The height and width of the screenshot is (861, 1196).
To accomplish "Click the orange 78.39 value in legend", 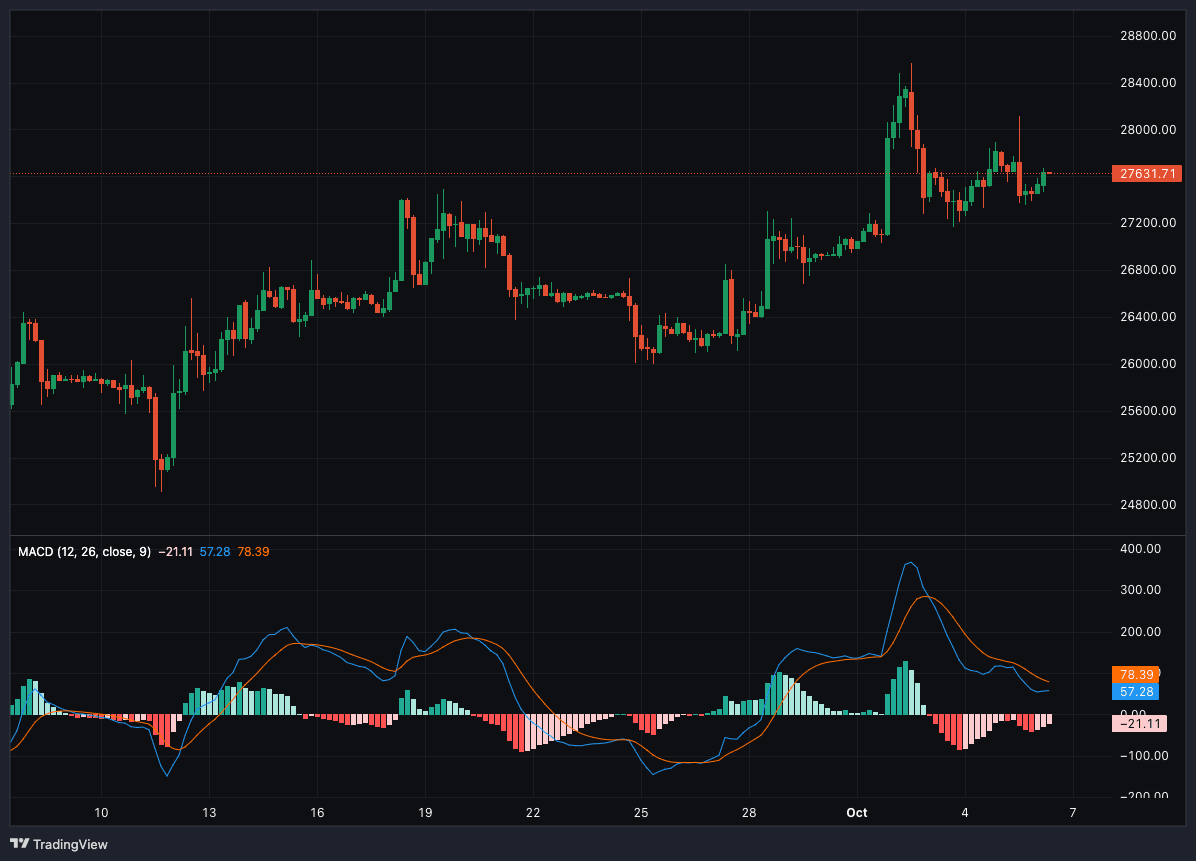I will pos(253,551).
